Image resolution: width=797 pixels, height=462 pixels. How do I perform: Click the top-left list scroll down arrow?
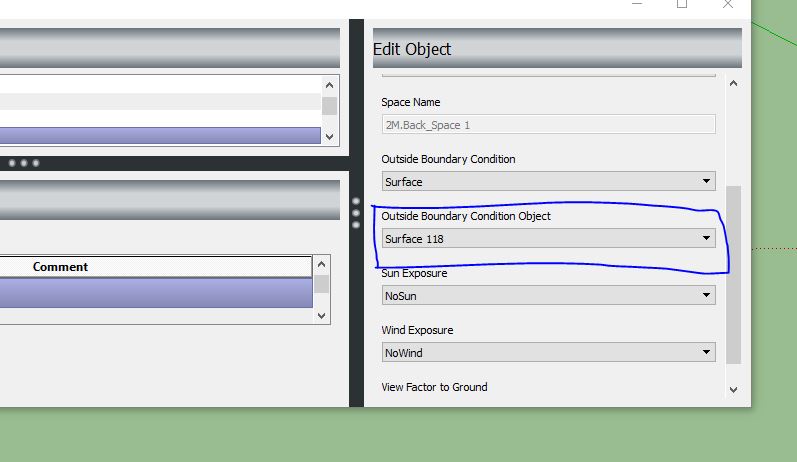tap(329, 136)
